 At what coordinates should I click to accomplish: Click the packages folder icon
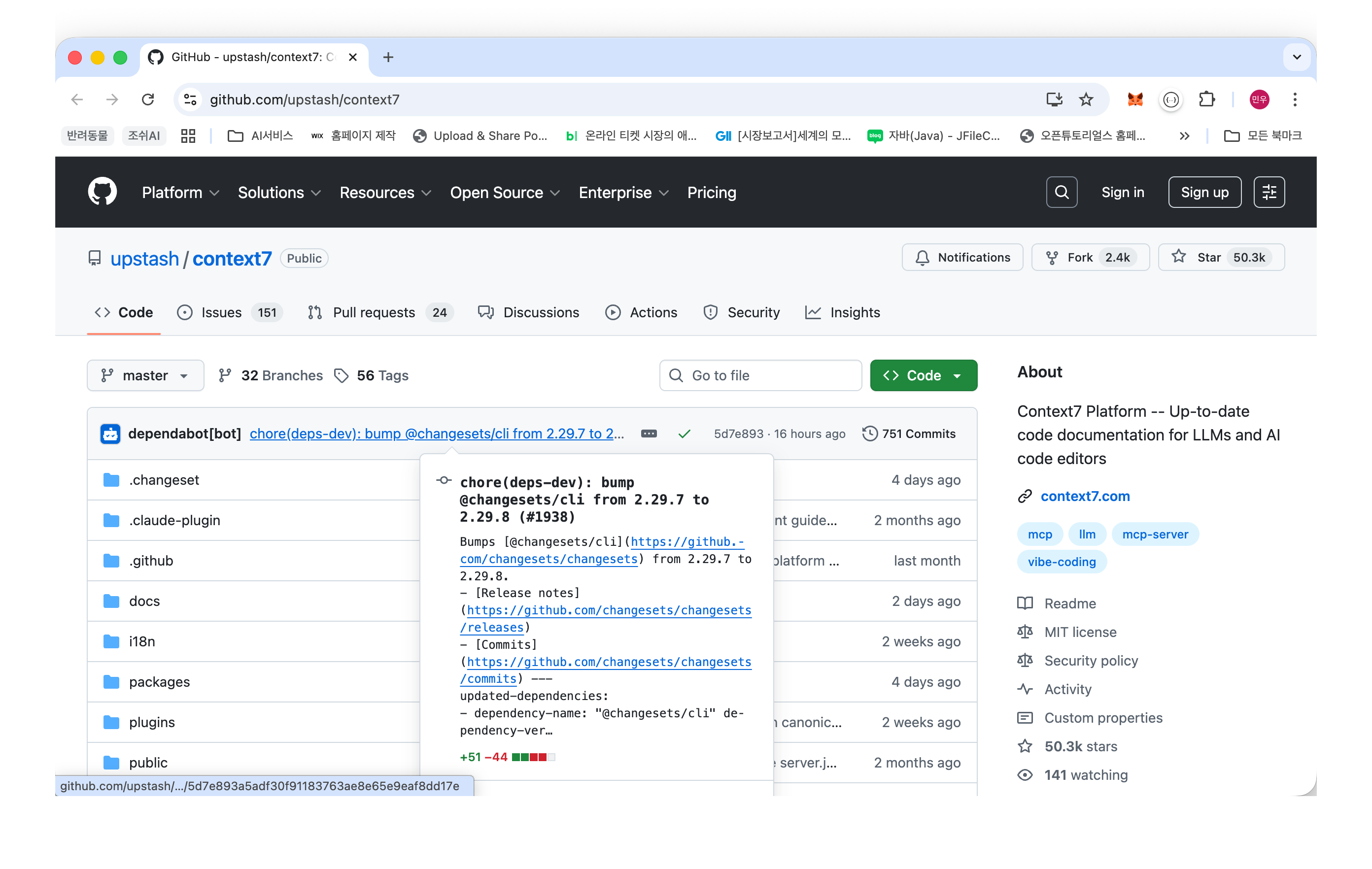[111, 682]
